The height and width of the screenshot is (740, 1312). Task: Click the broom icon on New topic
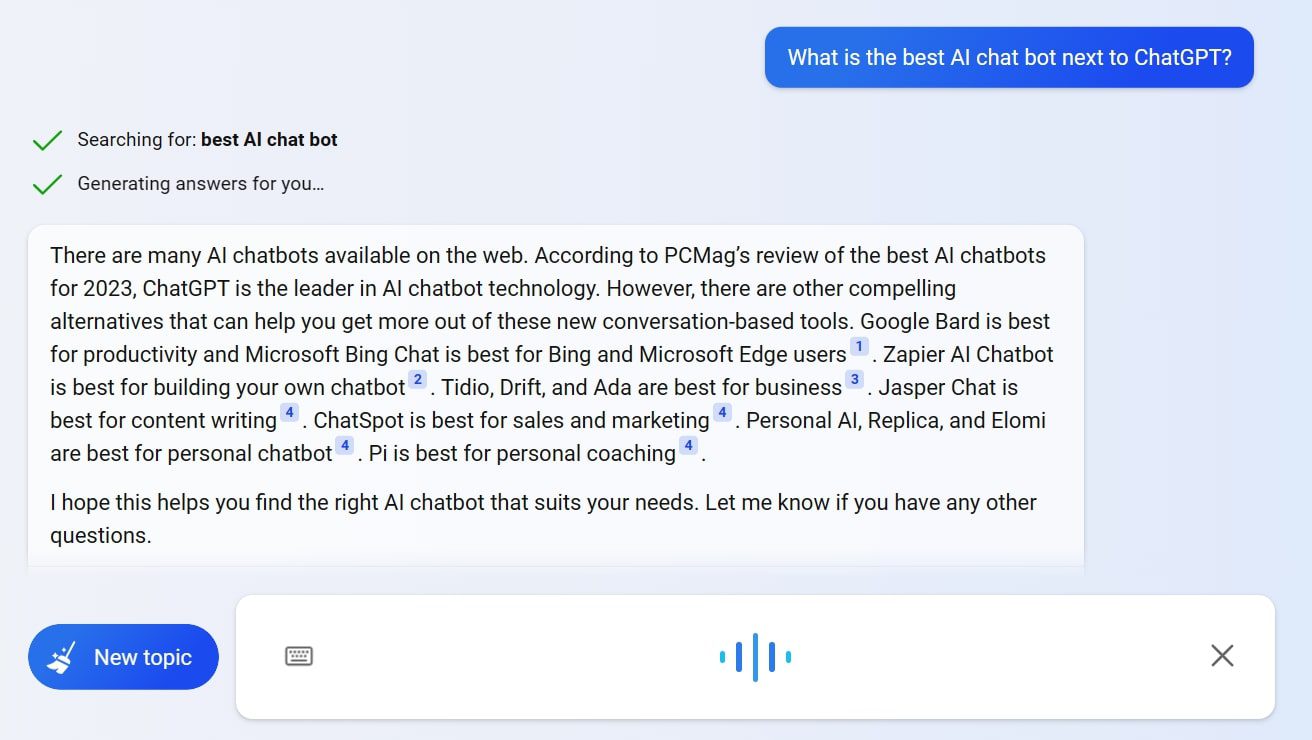point(62,656)
